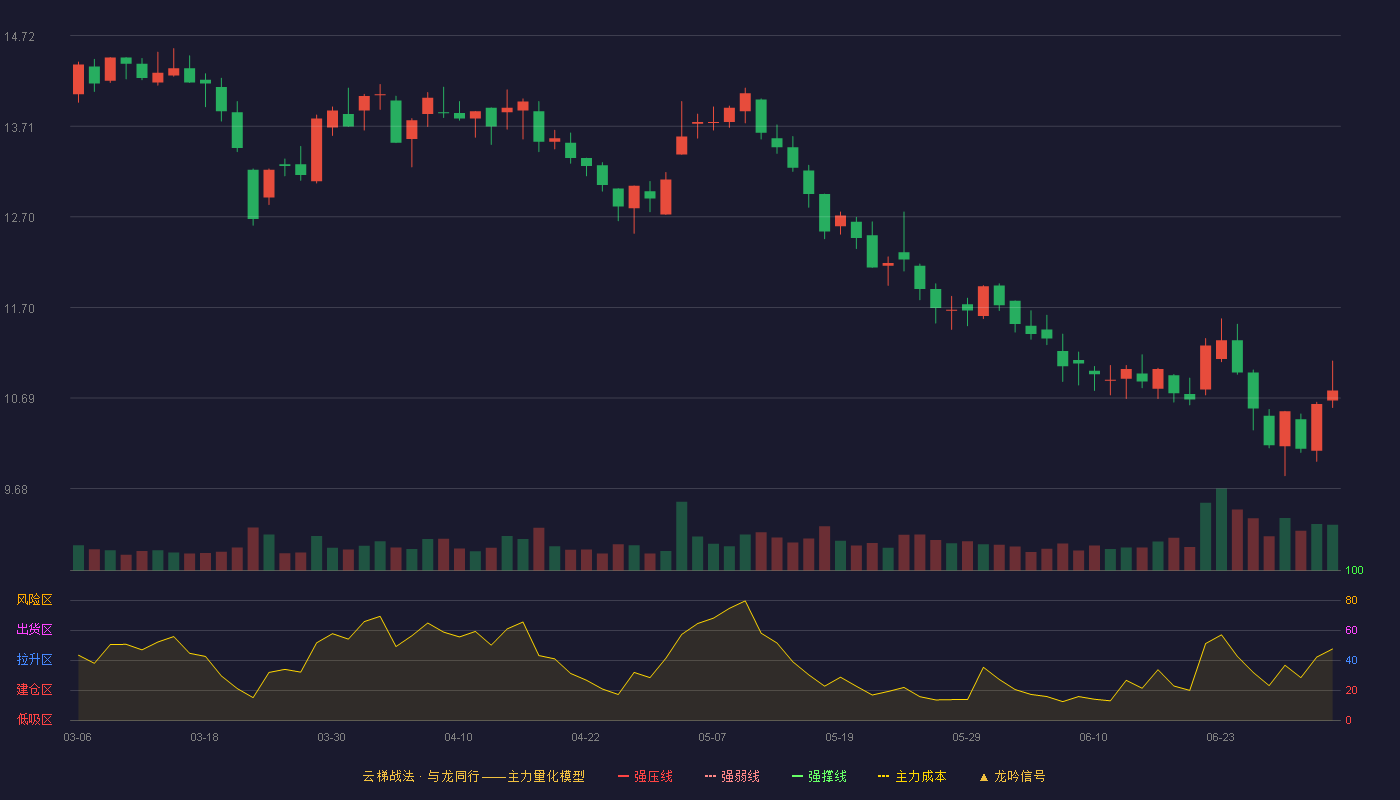Toggle the 强撑线 legend series
Image resolution: width=1400 pixels, height=800 pixels.
(819, 776)
